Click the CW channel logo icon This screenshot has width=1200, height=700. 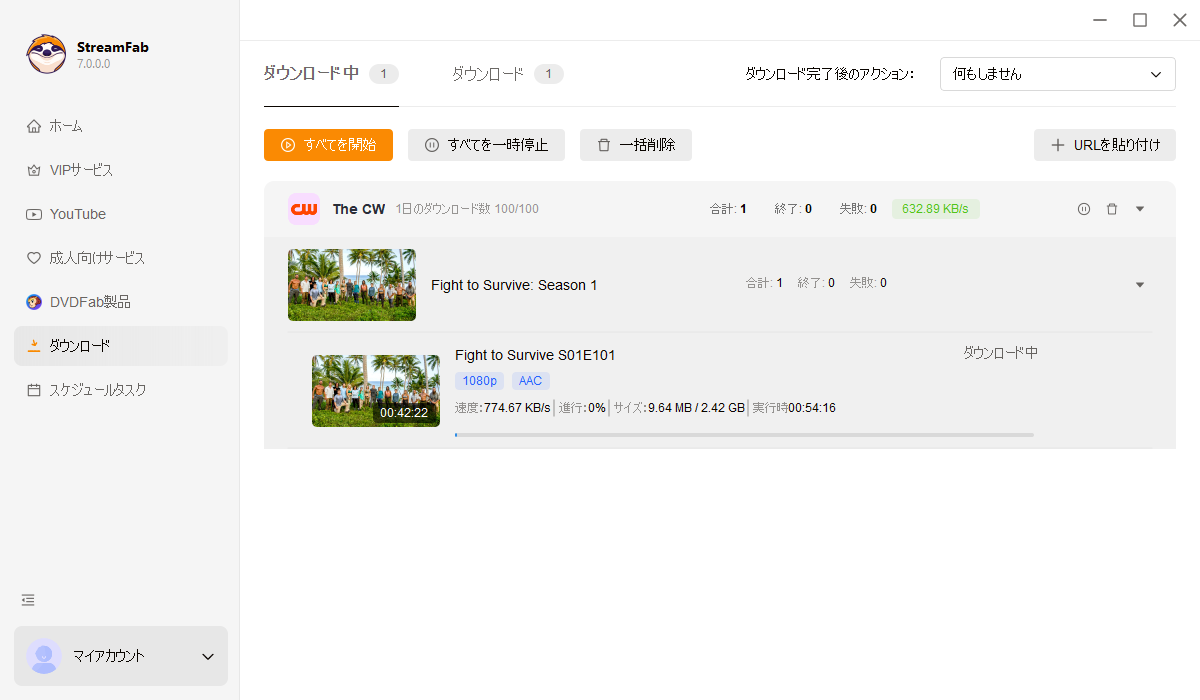(x=304, y=209)
